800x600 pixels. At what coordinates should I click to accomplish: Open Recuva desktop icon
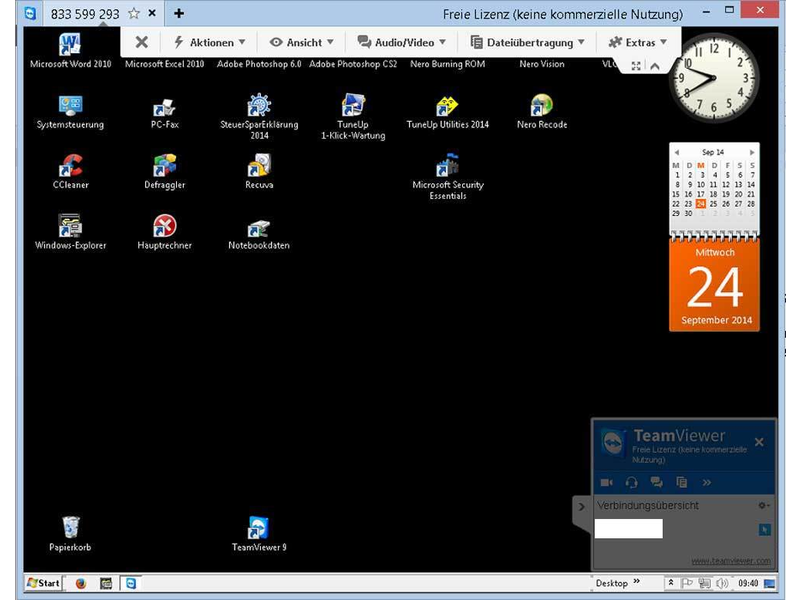tap(259, 172)
